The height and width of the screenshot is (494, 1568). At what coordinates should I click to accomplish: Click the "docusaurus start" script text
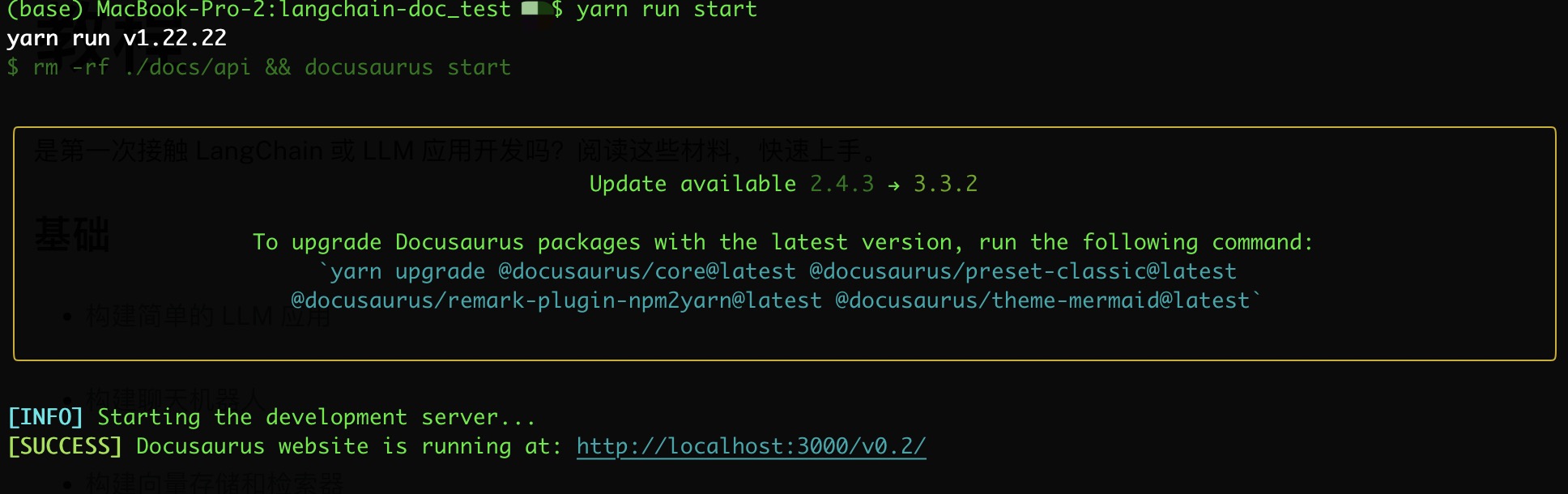tap(407, 67)
